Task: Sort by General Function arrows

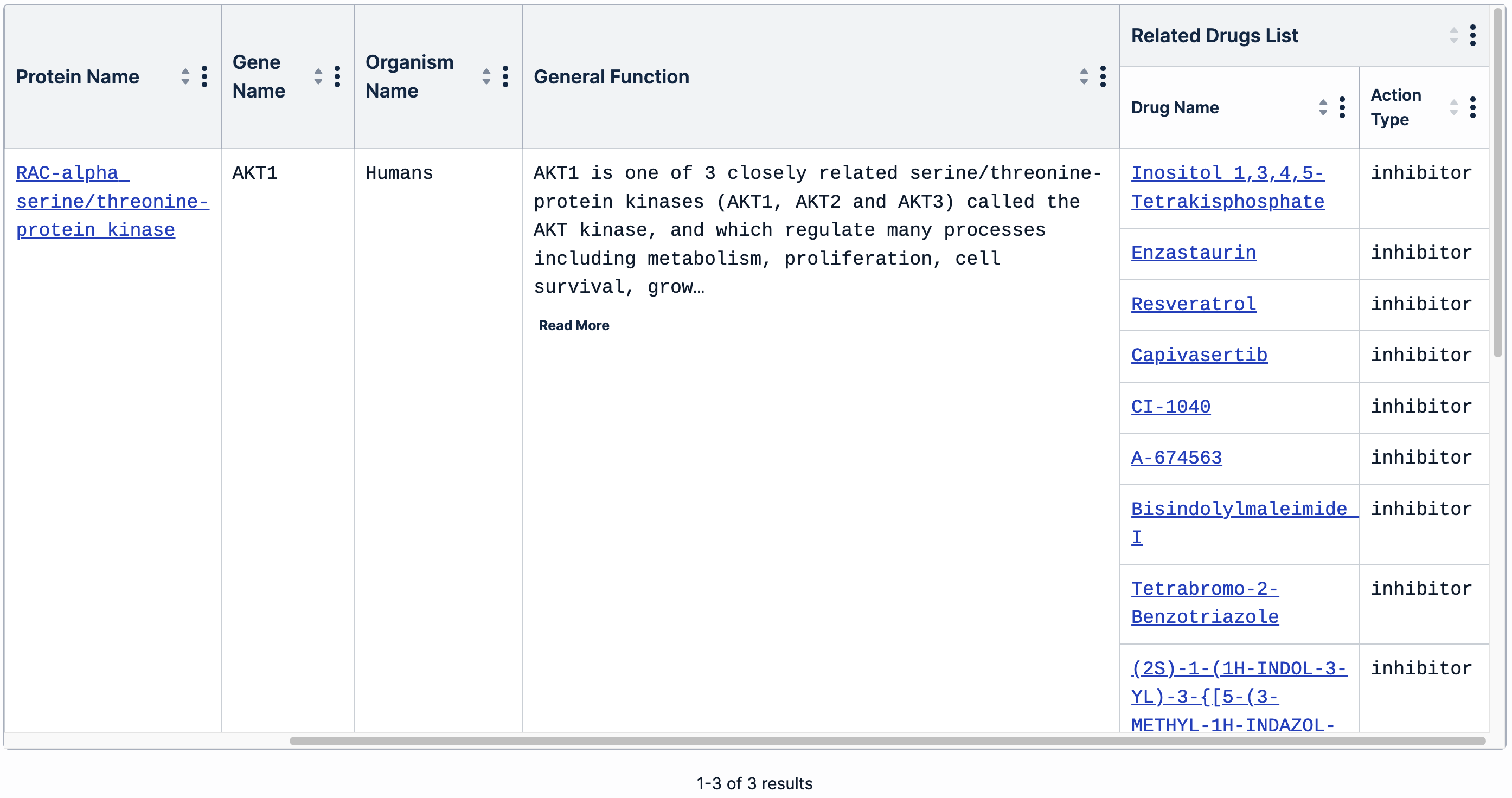Action: [1084, 77]
